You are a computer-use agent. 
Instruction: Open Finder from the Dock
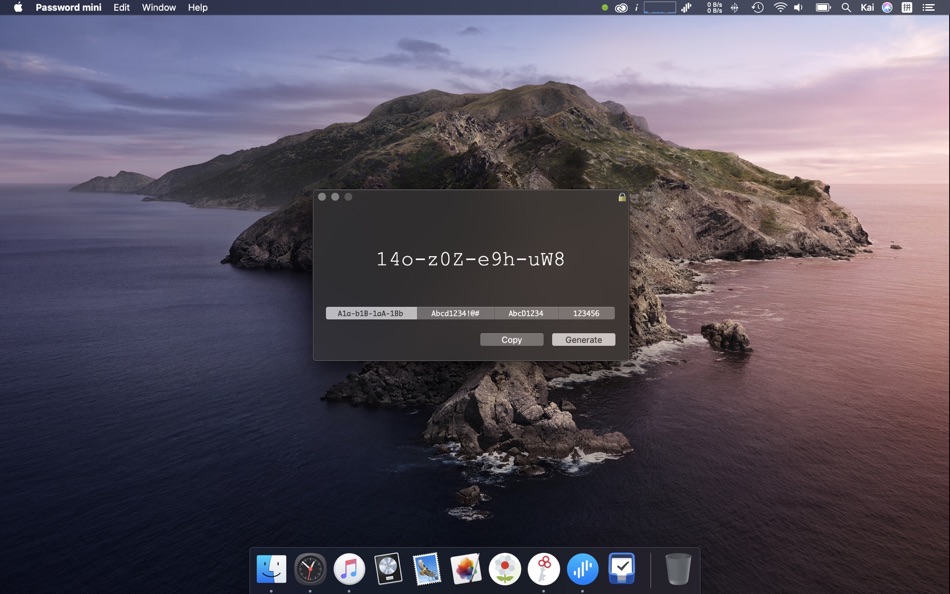coord(271,569)
